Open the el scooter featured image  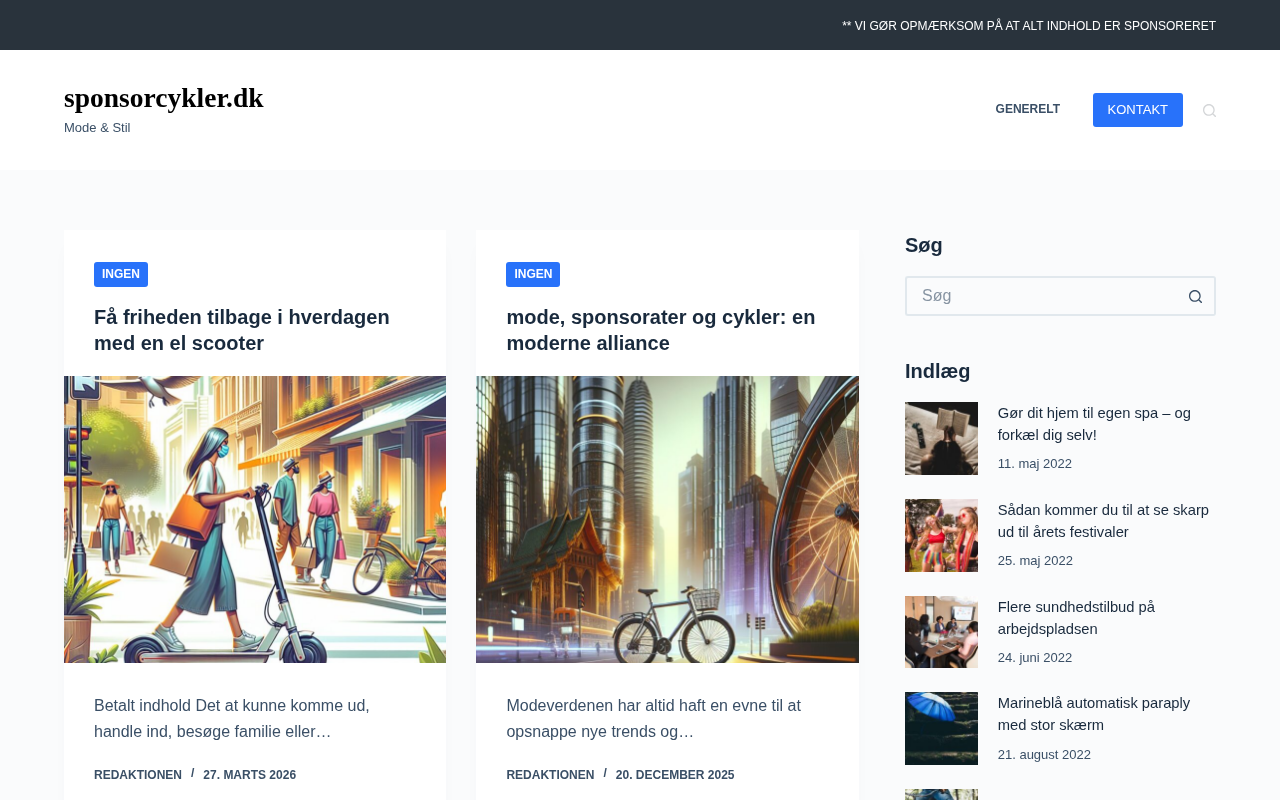coord(255,519)
